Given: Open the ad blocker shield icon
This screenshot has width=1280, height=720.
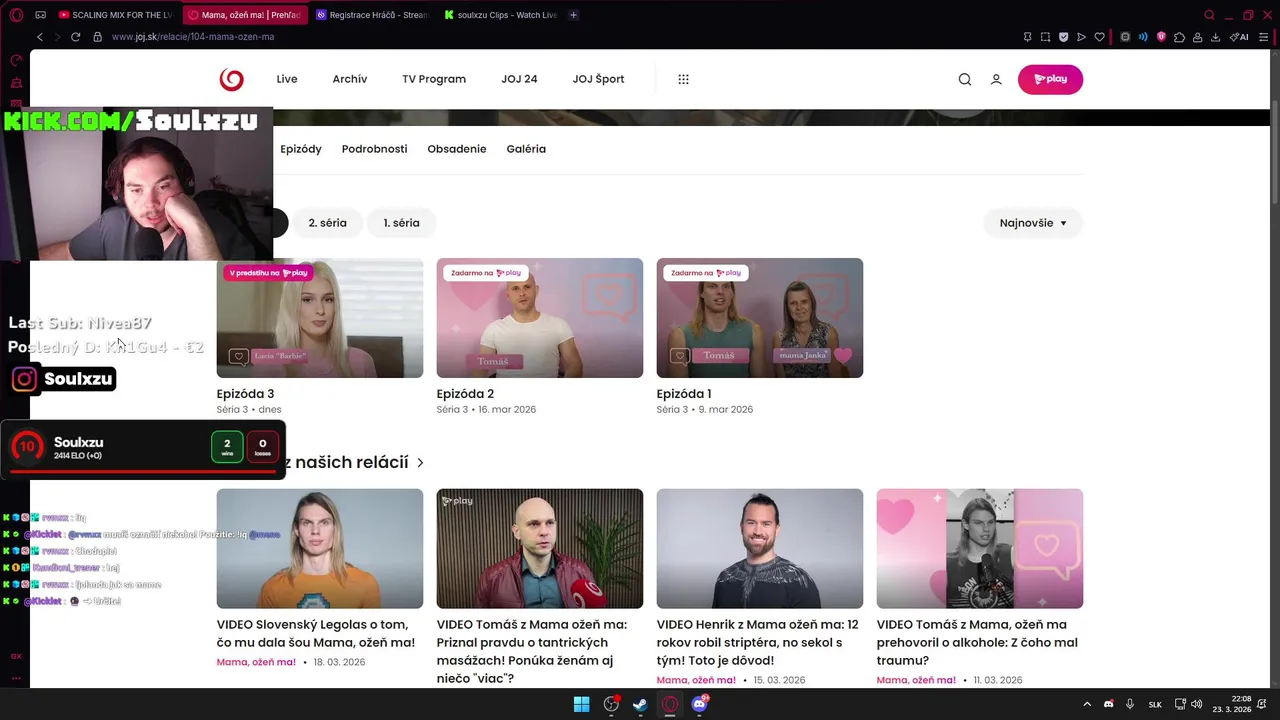Looking at the screenshot, I should pyautogui.click(x=1063, y=37).
